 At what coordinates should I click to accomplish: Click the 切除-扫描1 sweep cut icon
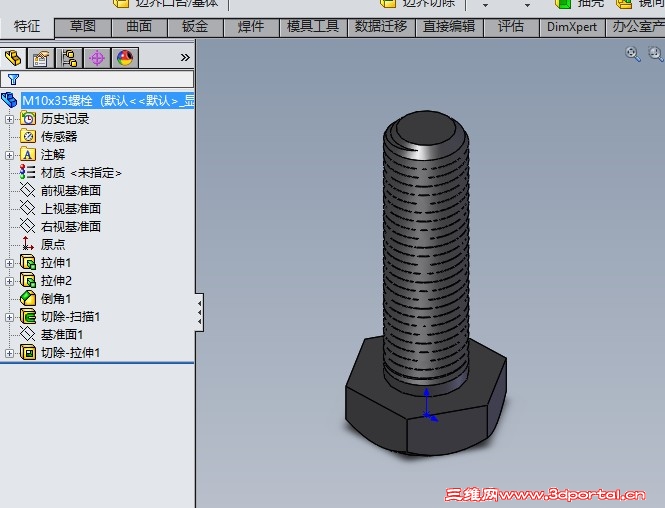28,317
